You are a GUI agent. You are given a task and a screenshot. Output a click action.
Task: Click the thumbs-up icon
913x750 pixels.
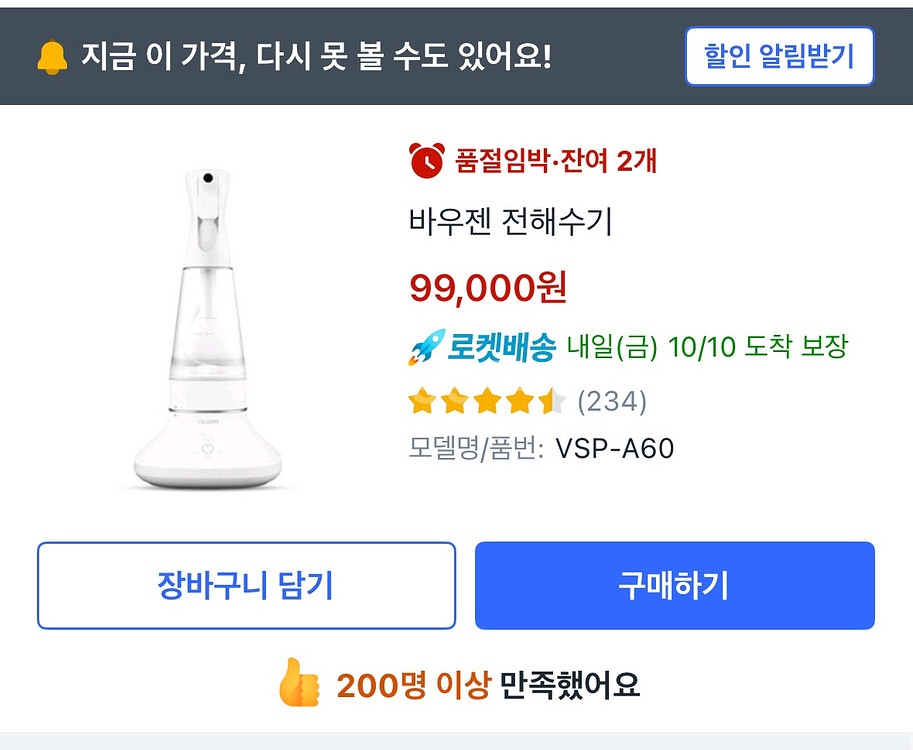298,683
